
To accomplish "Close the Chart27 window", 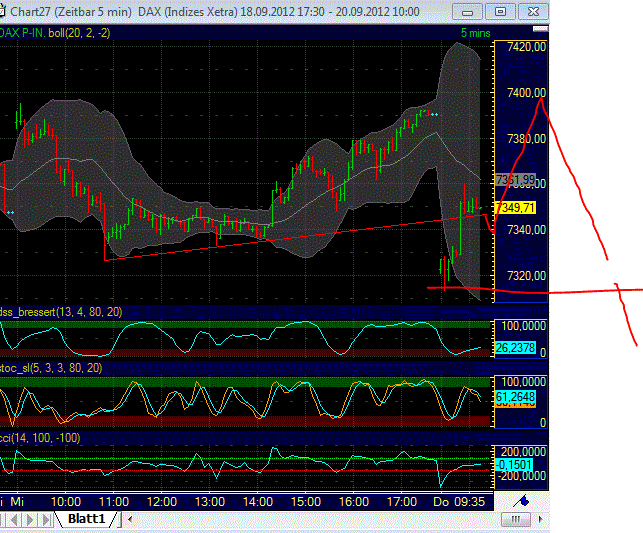I will click(x=533, y=12).
